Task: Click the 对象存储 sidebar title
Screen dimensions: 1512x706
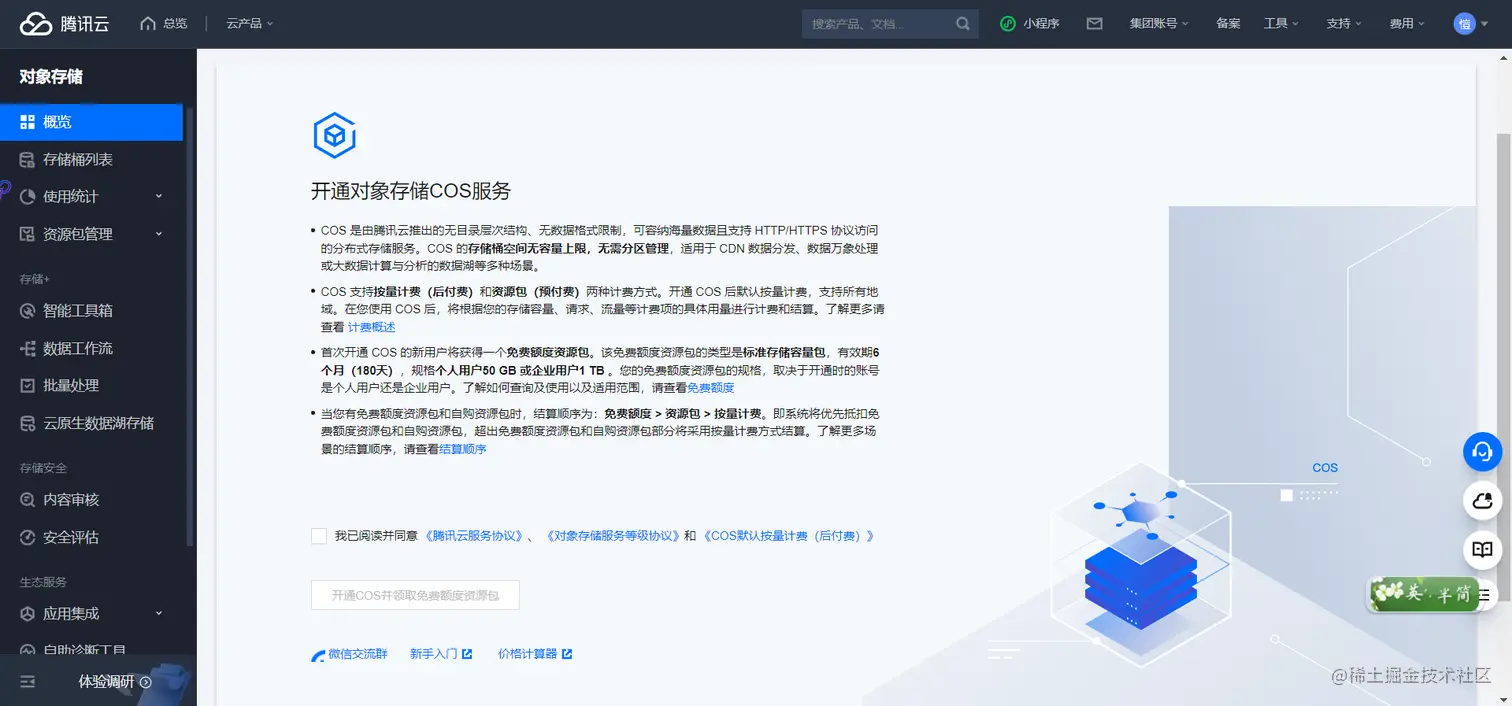Action: point(50,77)
